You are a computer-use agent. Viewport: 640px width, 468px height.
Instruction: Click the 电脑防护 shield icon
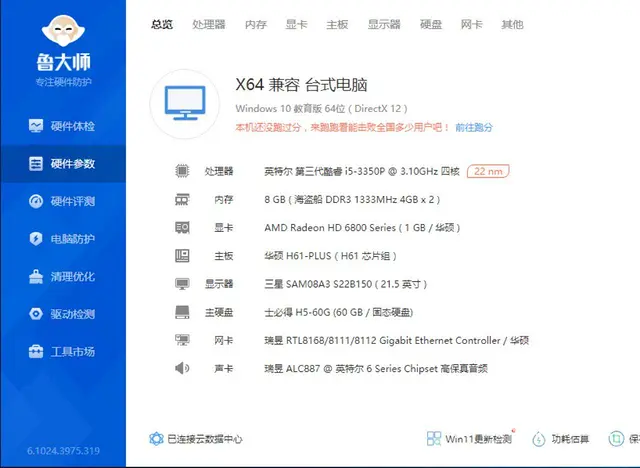[36, 239]
